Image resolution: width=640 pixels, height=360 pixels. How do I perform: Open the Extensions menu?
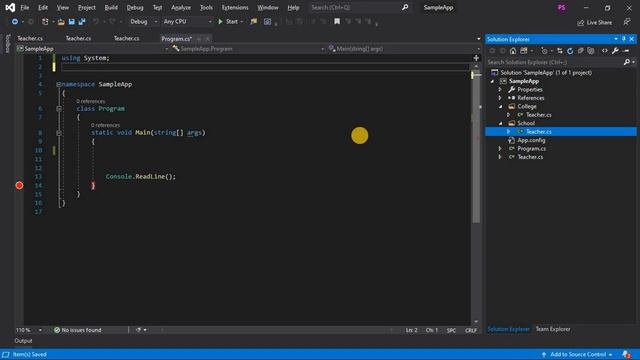pos(235,7)
